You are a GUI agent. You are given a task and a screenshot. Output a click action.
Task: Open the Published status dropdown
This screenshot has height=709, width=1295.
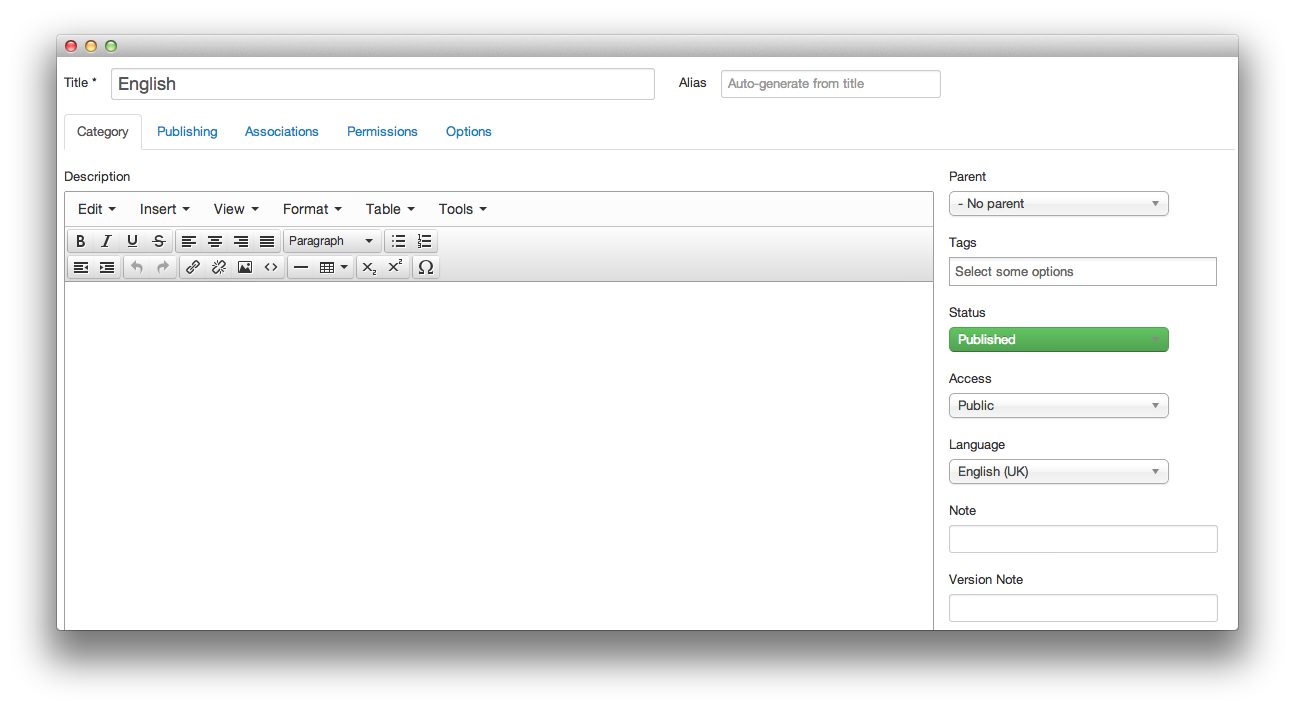pyautogui.click(x=1058, y=340)
